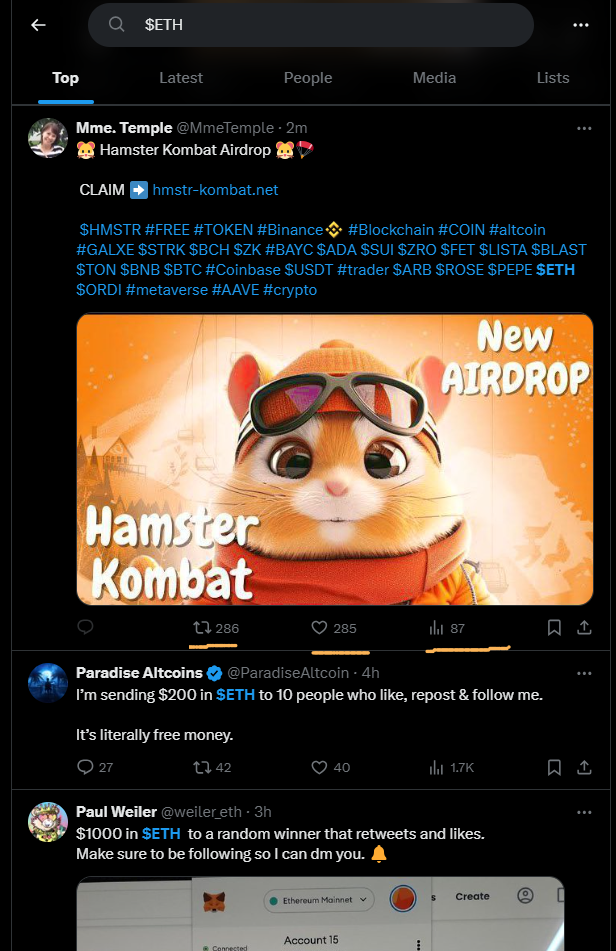Open the reply icon on Mme. Temple's tweet

pos(85,628)
